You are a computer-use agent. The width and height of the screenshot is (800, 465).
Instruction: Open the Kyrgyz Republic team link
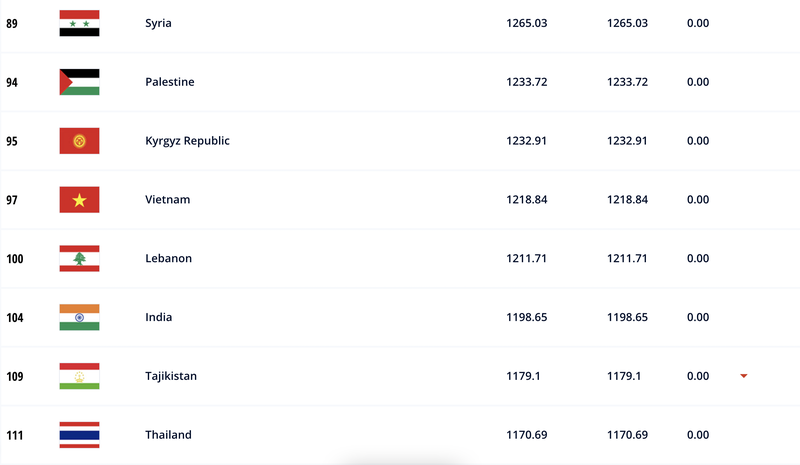point(187,141)
